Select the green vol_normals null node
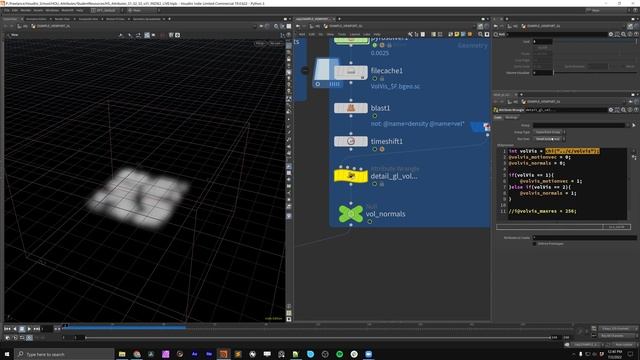 [x=351, y=214]
